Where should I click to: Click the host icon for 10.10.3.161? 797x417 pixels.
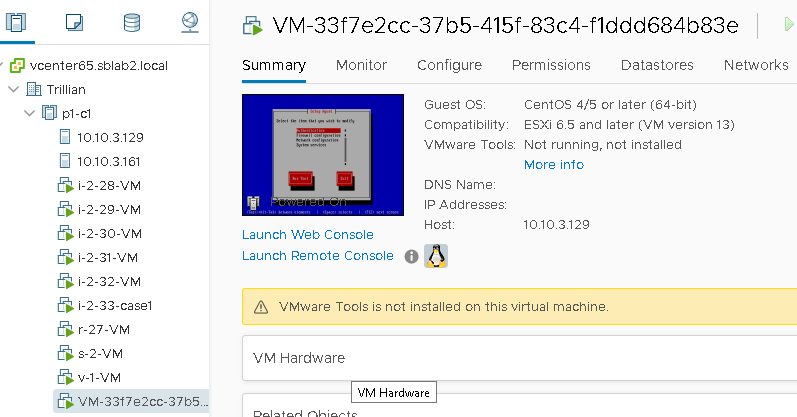pos(65,161)
